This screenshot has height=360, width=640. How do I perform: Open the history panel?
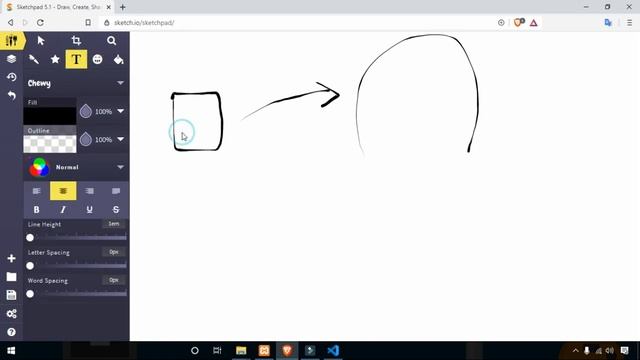coord(11,77)
